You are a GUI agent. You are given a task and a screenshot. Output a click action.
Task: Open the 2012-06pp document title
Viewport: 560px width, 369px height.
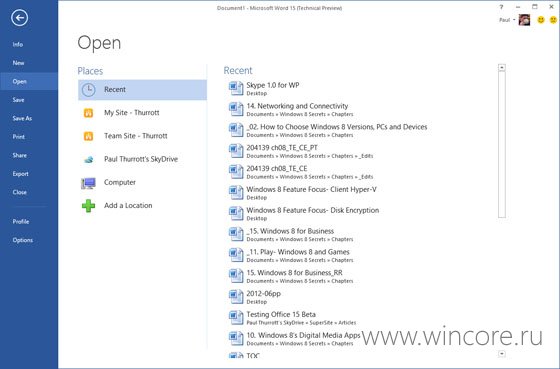point(264,294)
